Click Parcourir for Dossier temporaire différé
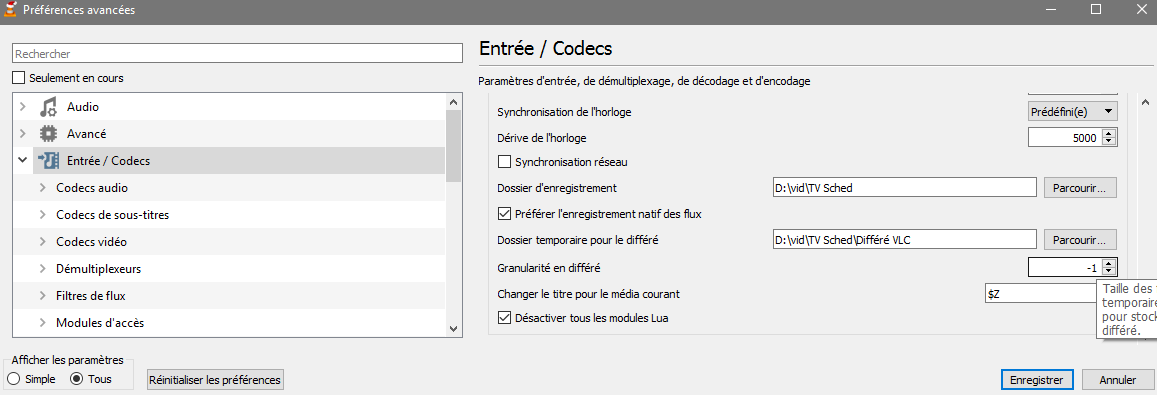1157x395 pixels. click(x=1080, y=240)
